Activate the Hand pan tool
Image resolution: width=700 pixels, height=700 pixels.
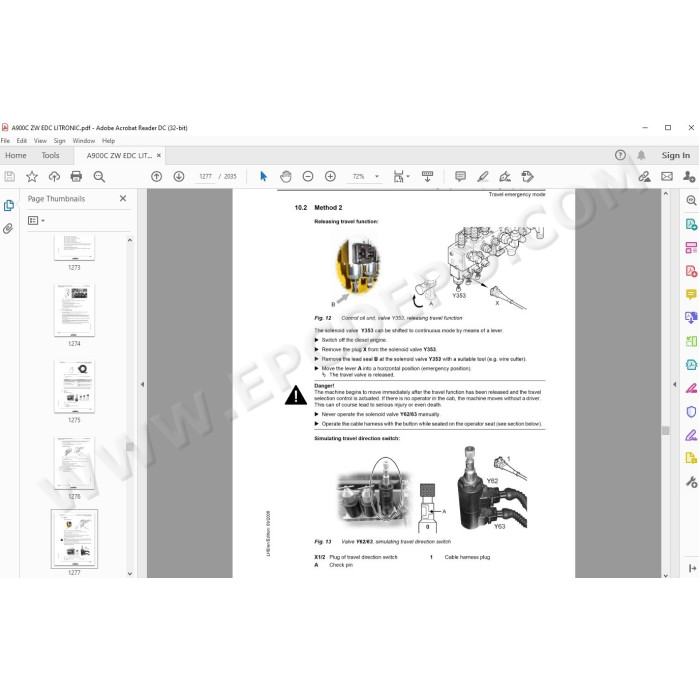[286, 176]
